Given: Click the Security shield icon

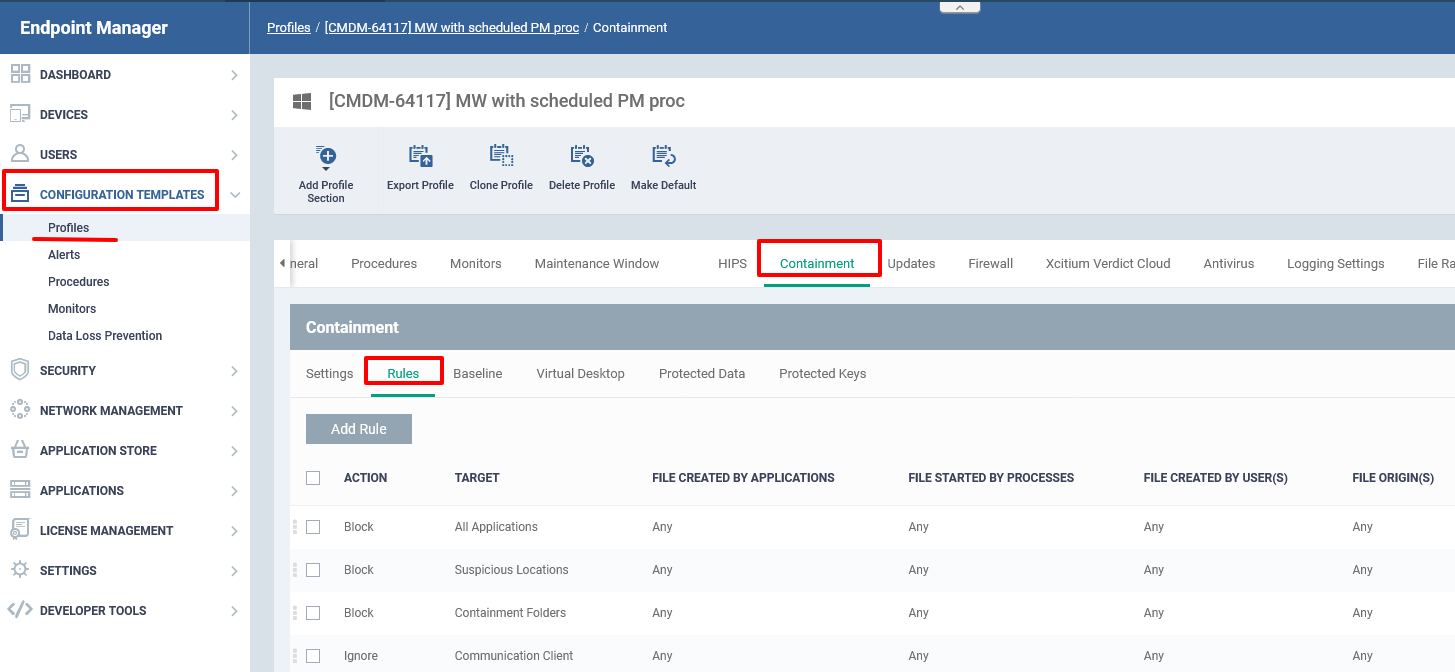Looking at the screenshot, I should pos(20,370).
